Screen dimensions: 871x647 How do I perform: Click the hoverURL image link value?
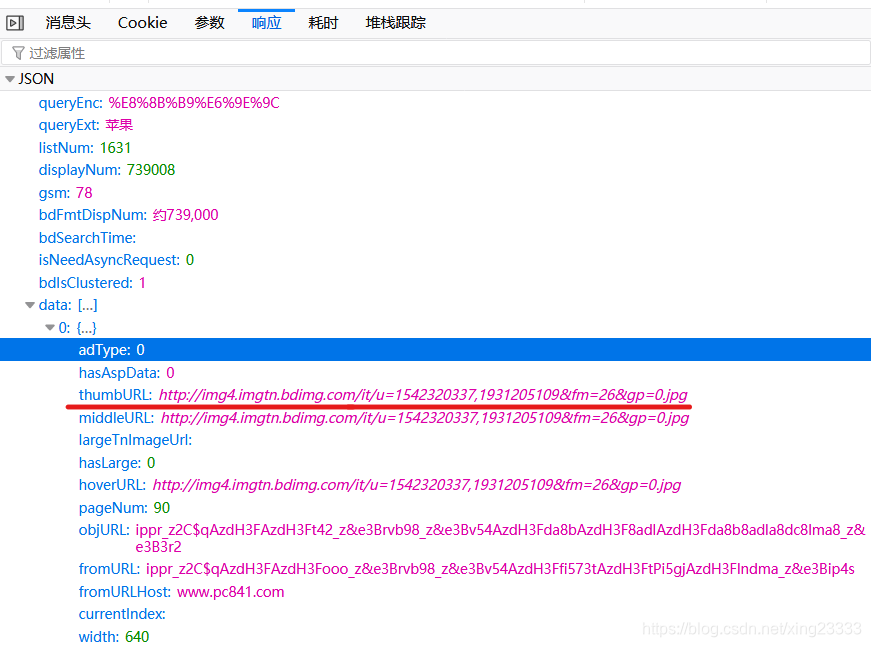click(x=417, y=485)
